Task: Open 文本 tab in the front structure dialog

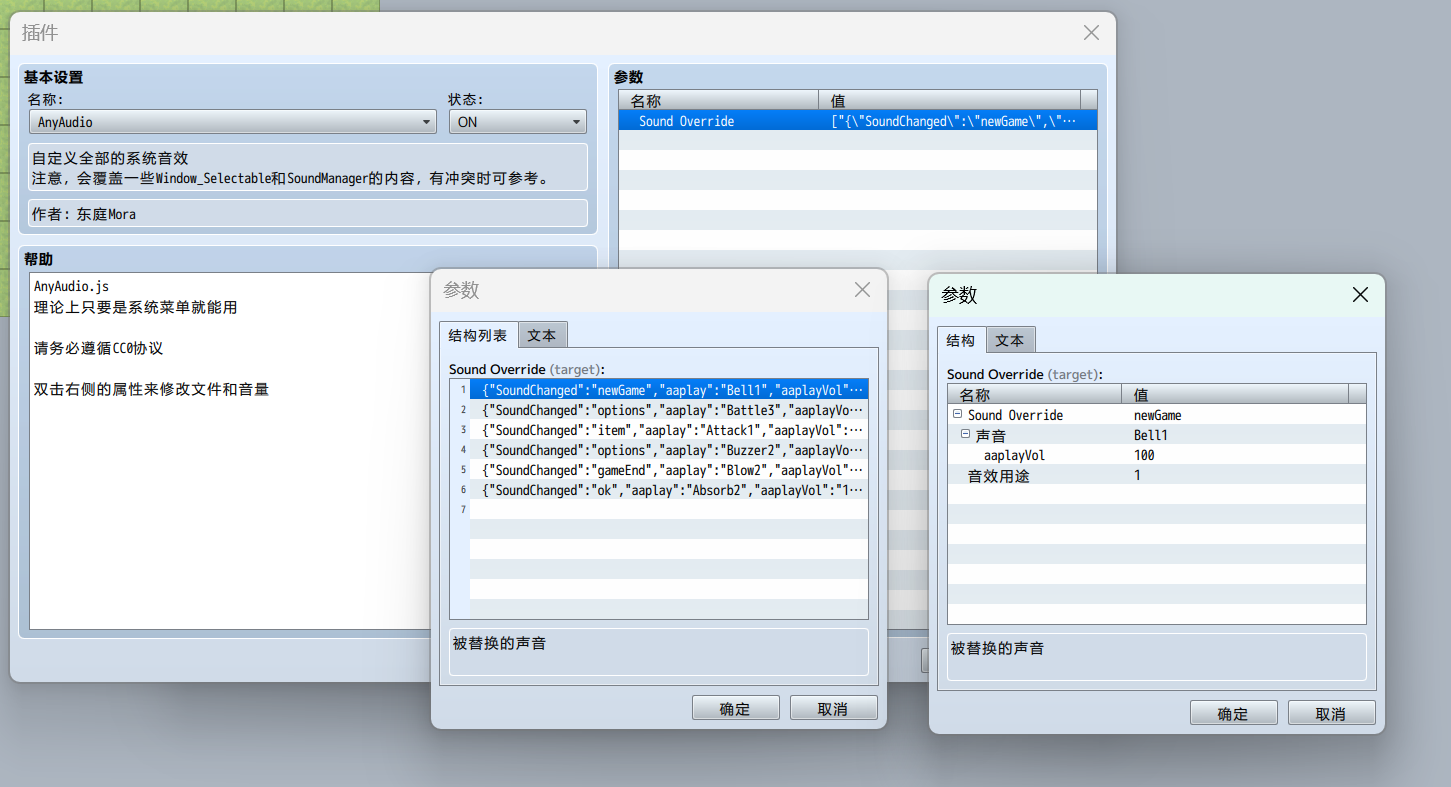Action: (1010, 340)
